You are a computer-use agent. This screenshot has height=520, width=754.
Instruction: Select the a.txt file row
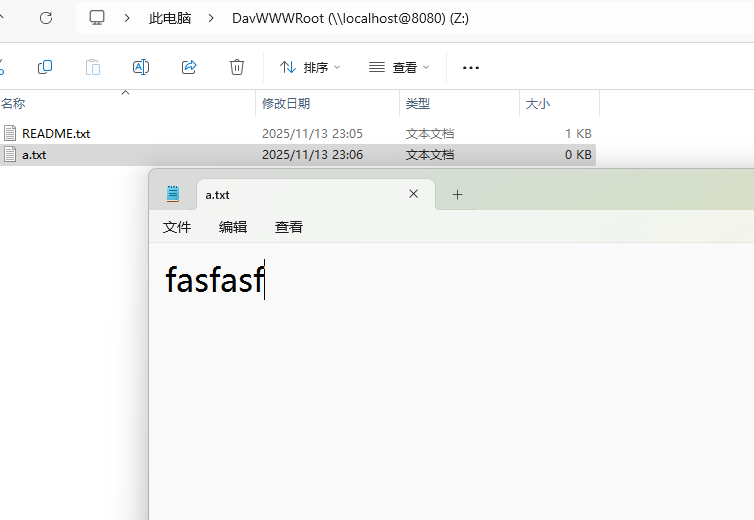298,155
